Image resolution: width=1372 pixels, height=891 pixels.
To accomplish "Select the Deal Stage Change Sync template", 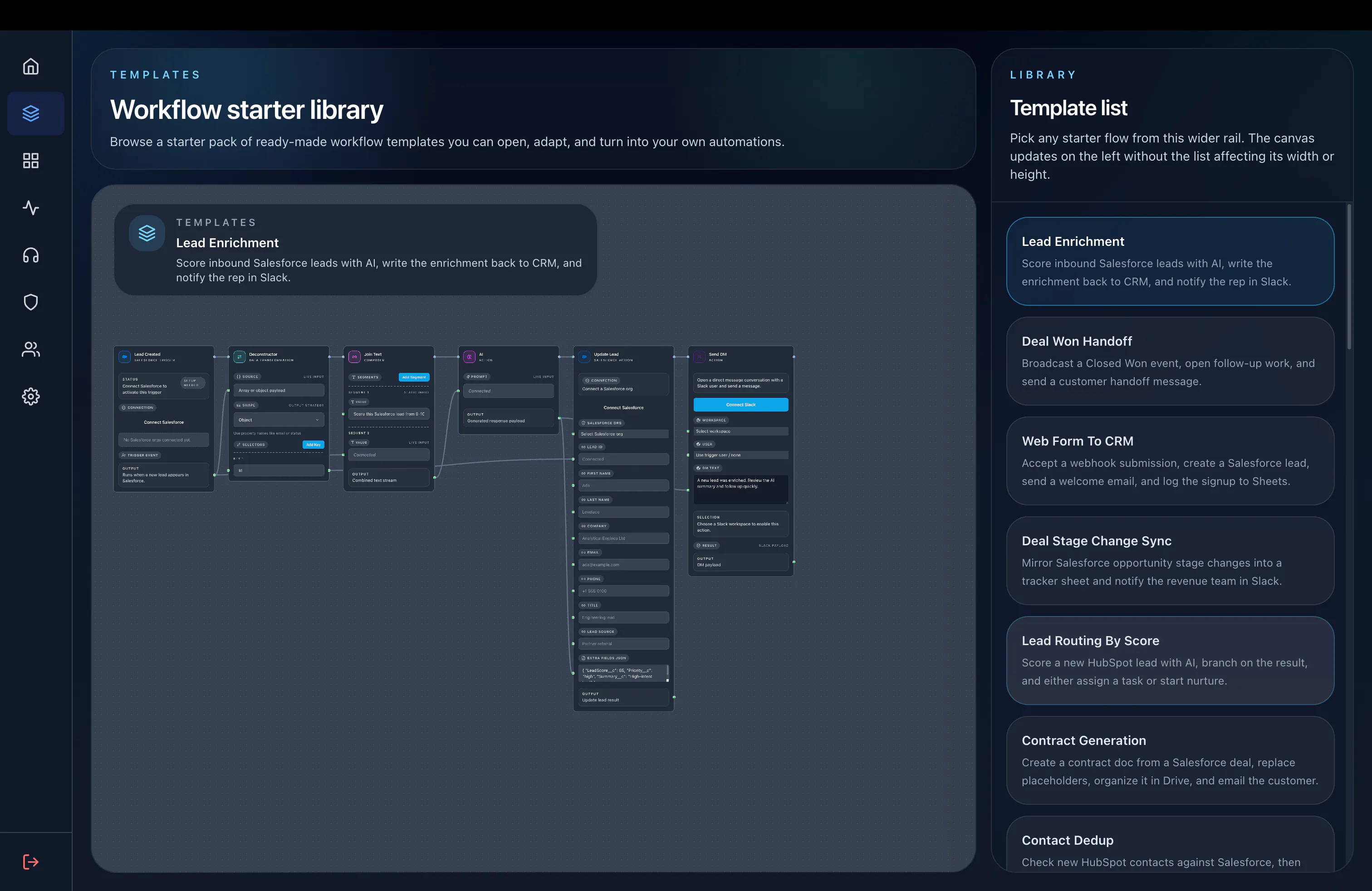I will (1170, 560).
